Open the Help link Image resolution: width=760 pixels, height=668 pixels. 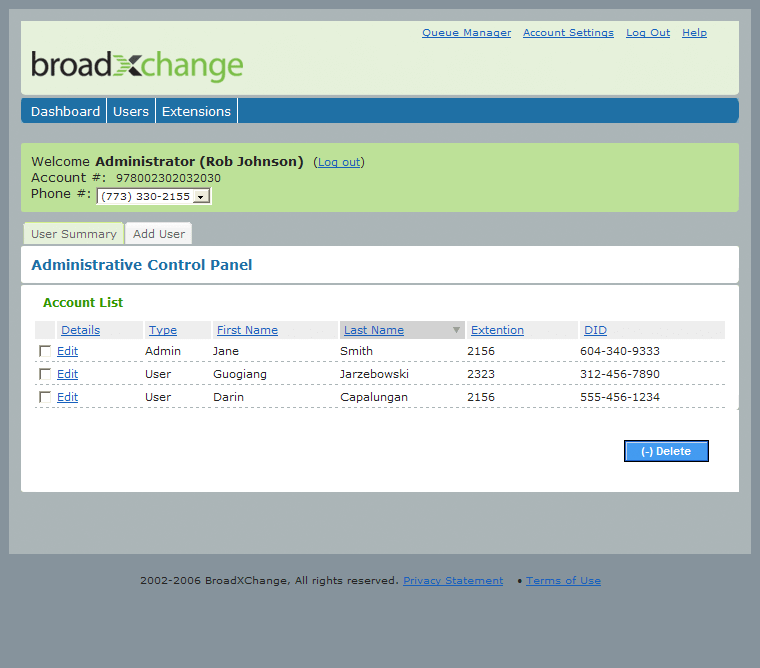pyautogui.click(x=694, y=32)
